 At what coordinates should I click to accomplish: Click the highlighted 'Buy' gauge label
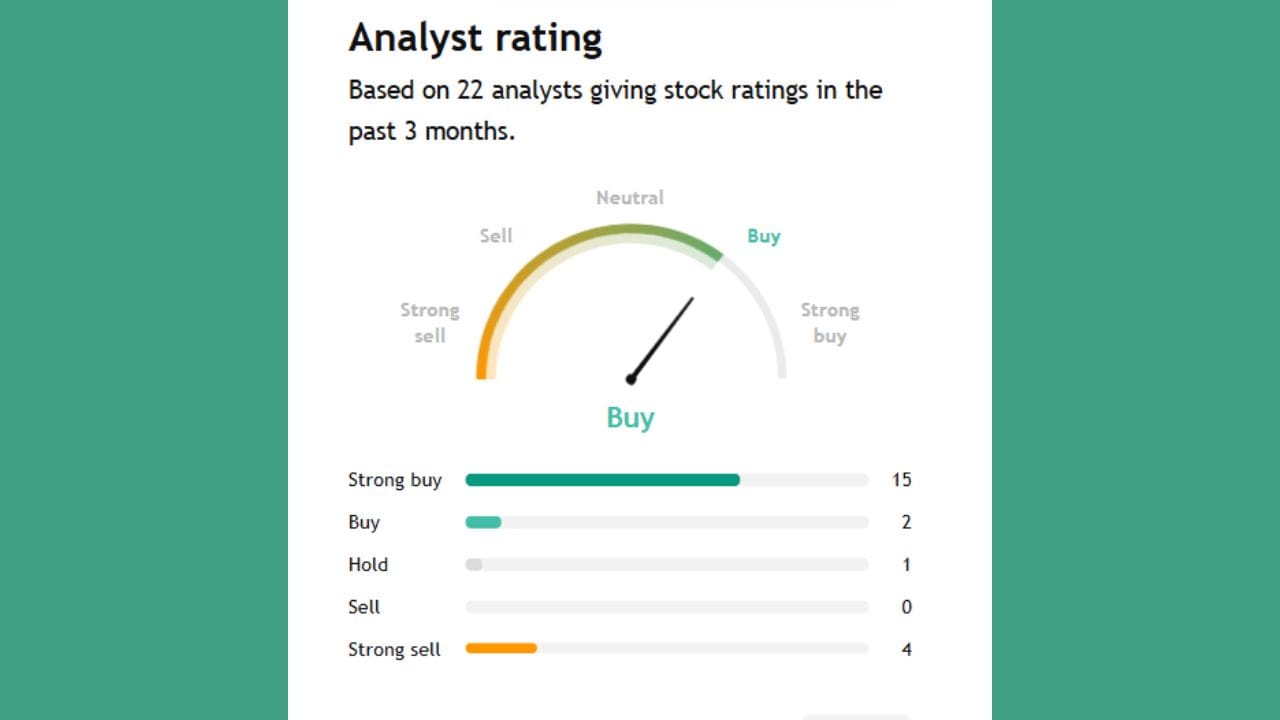tap(764, 236)
